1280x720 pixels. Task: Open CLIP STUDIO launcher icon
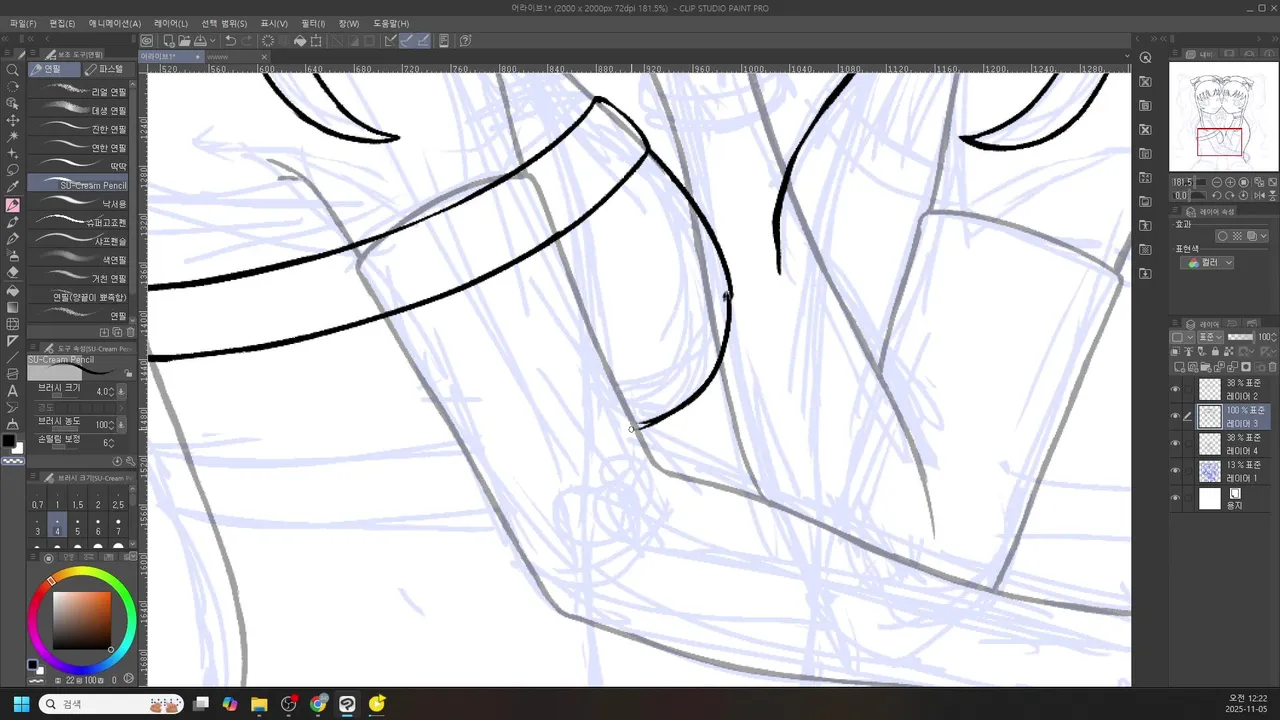(x=147, y=41)
